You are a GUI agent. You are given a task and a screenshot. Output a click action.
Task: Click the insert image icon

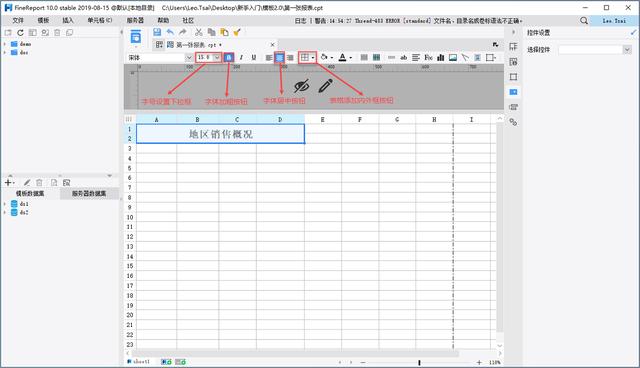point(453,58)
